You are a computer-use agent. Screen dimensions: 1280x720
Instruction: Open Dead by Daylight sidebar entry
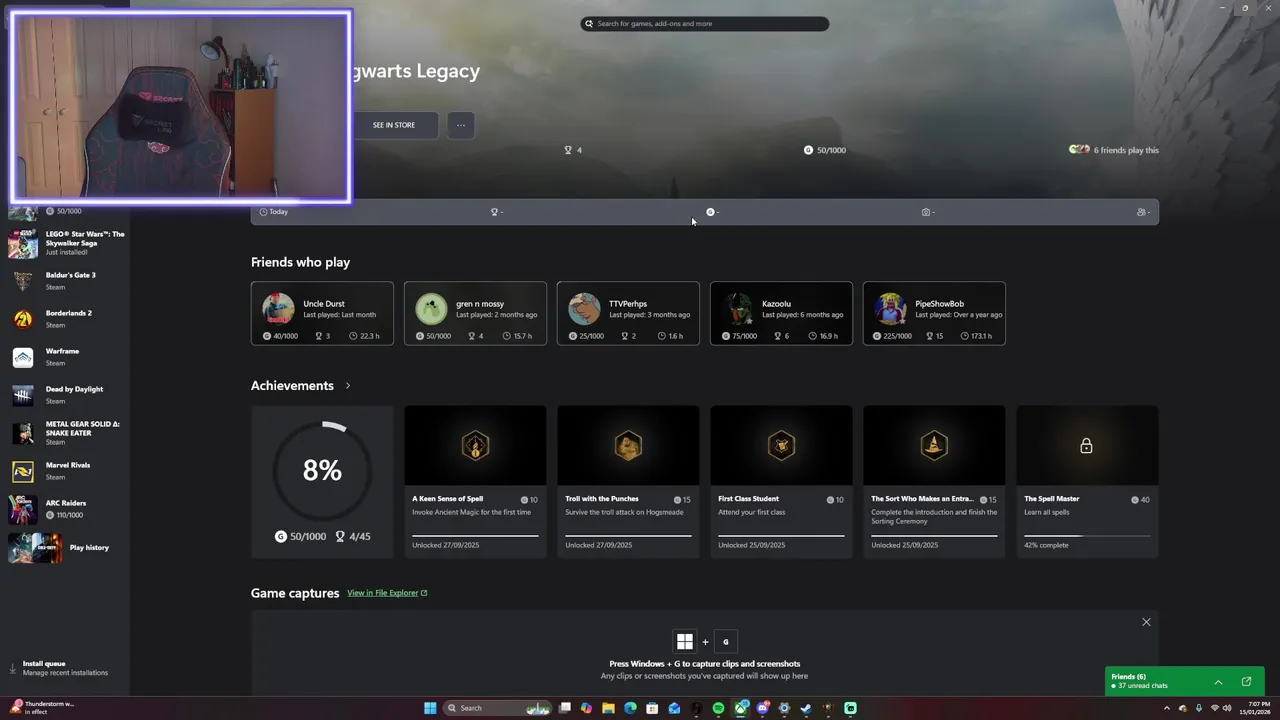(x=68, y=395)
